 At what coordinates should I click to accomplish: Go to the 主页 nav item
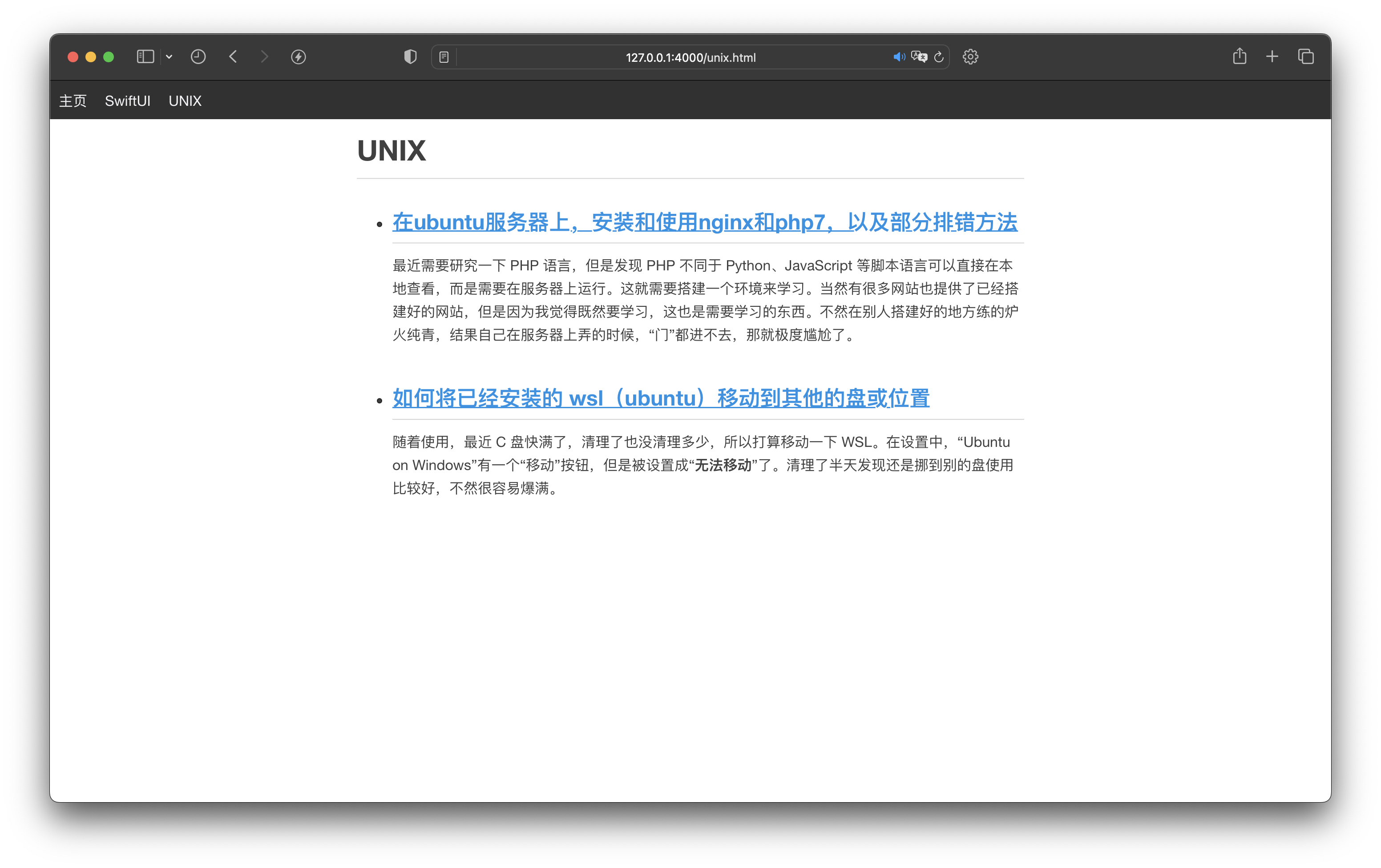pyautogui.click(x=73, y=101)
